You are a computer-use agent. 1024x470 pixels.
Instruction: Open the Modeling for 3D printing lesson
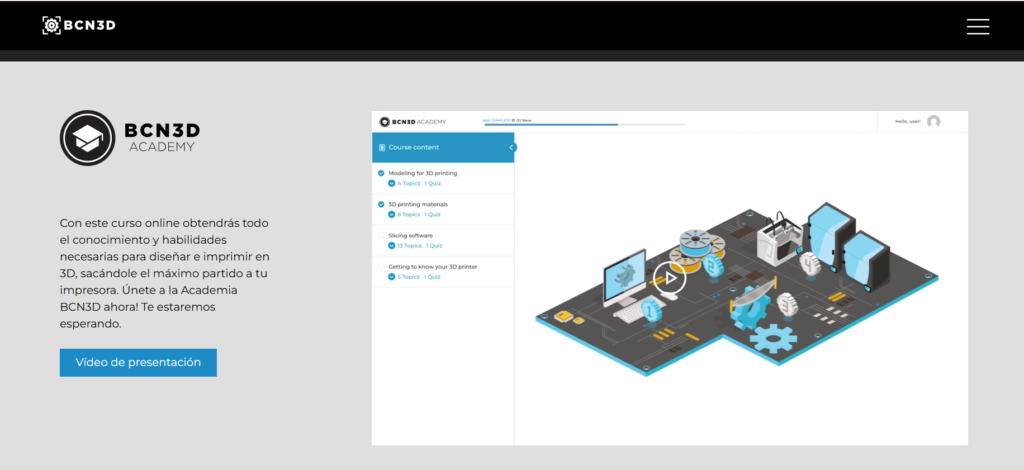[x=423, y=173]
